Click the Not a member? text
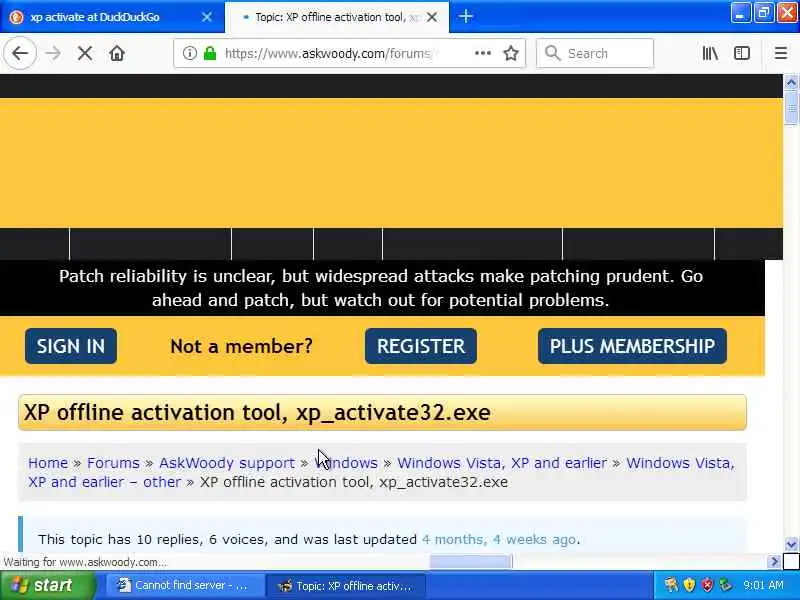800x600 pixels. [241, 346]
